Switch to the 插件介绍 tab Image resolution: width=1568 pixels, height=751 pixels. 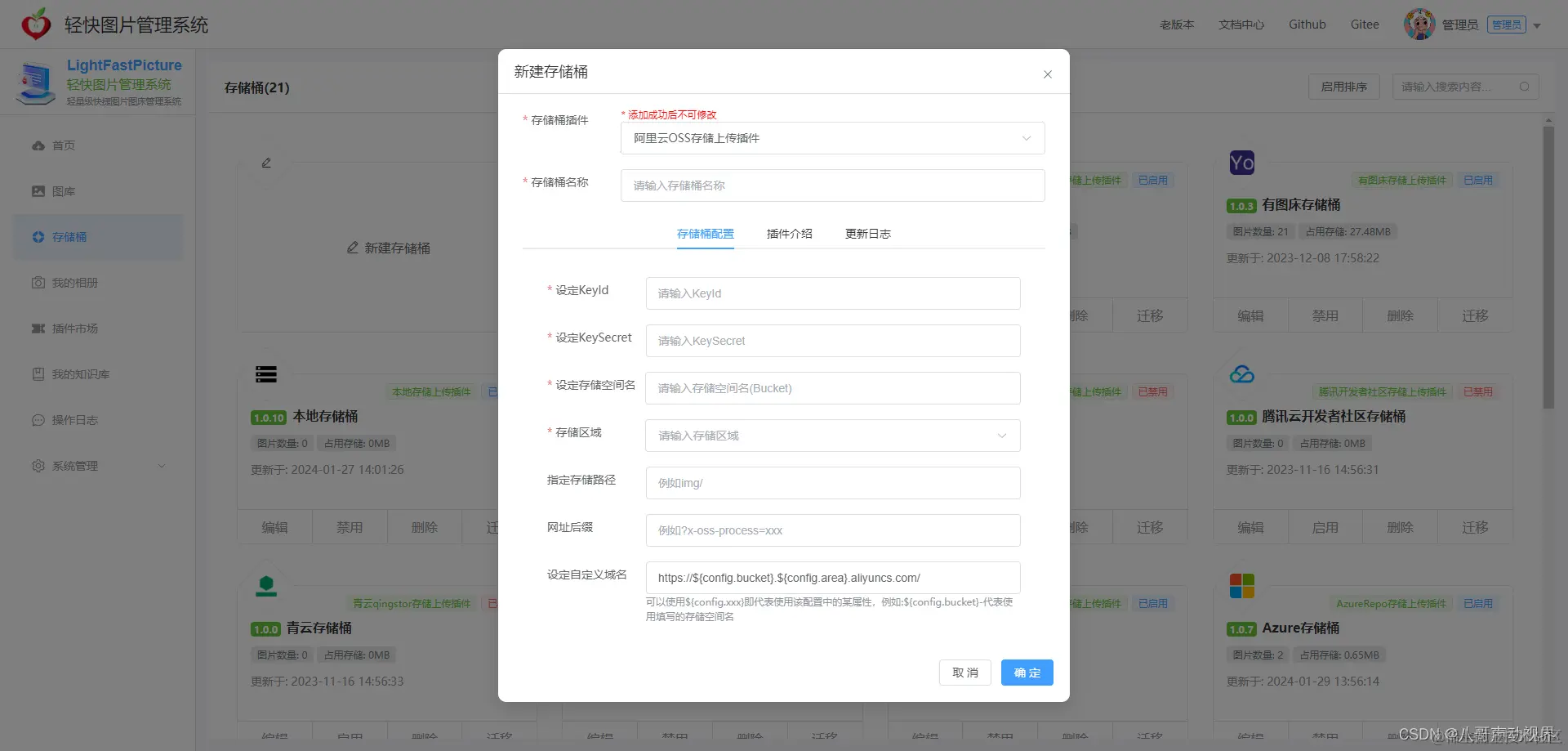pyautogui.click(x=790, y=234)
